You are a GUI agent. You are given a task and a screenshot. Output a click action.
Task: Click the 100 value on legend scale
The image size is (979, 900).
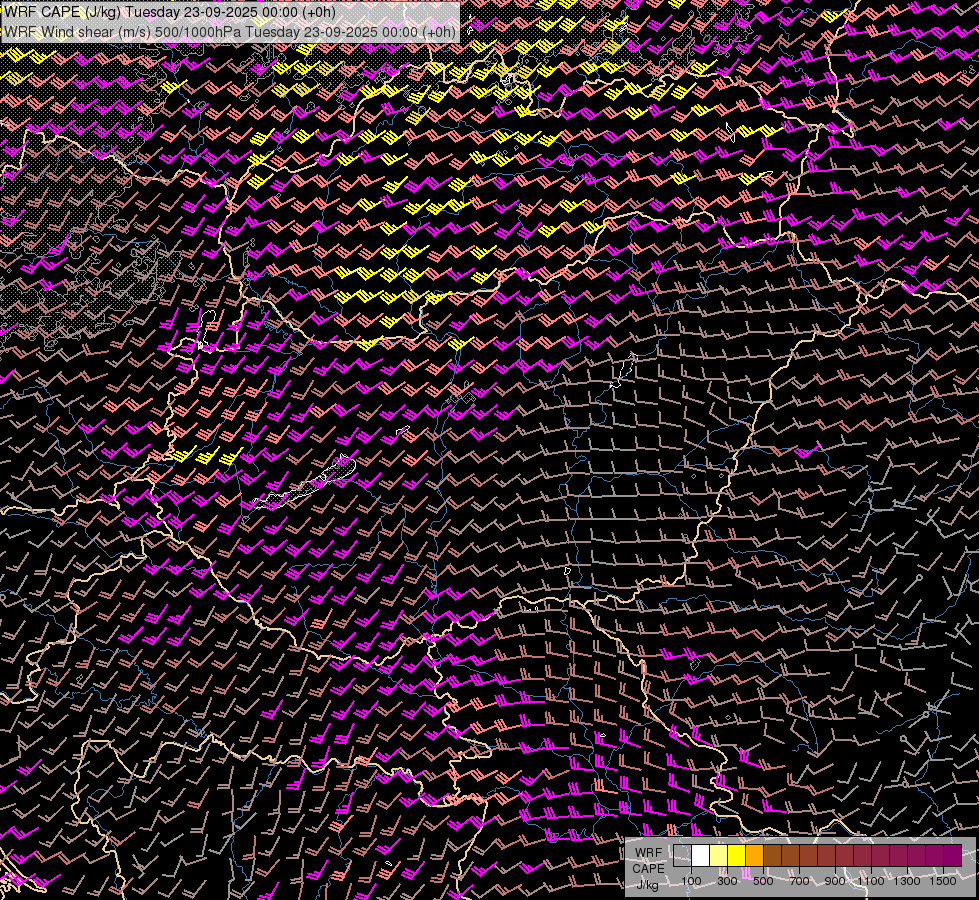click(691, 881)
